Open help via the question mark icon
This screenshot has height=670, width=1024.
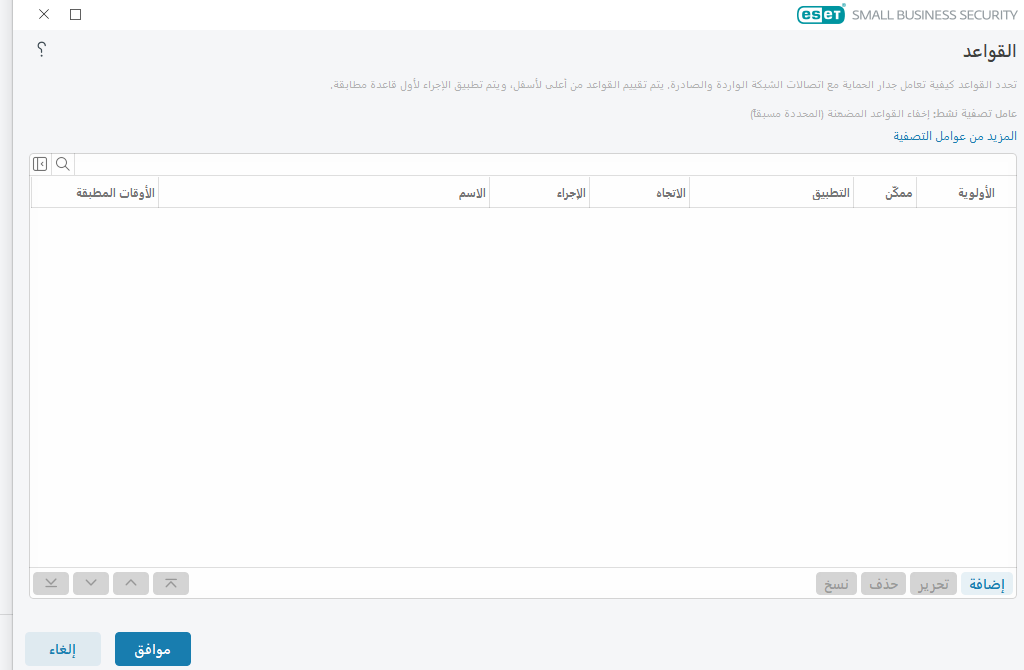40,48
